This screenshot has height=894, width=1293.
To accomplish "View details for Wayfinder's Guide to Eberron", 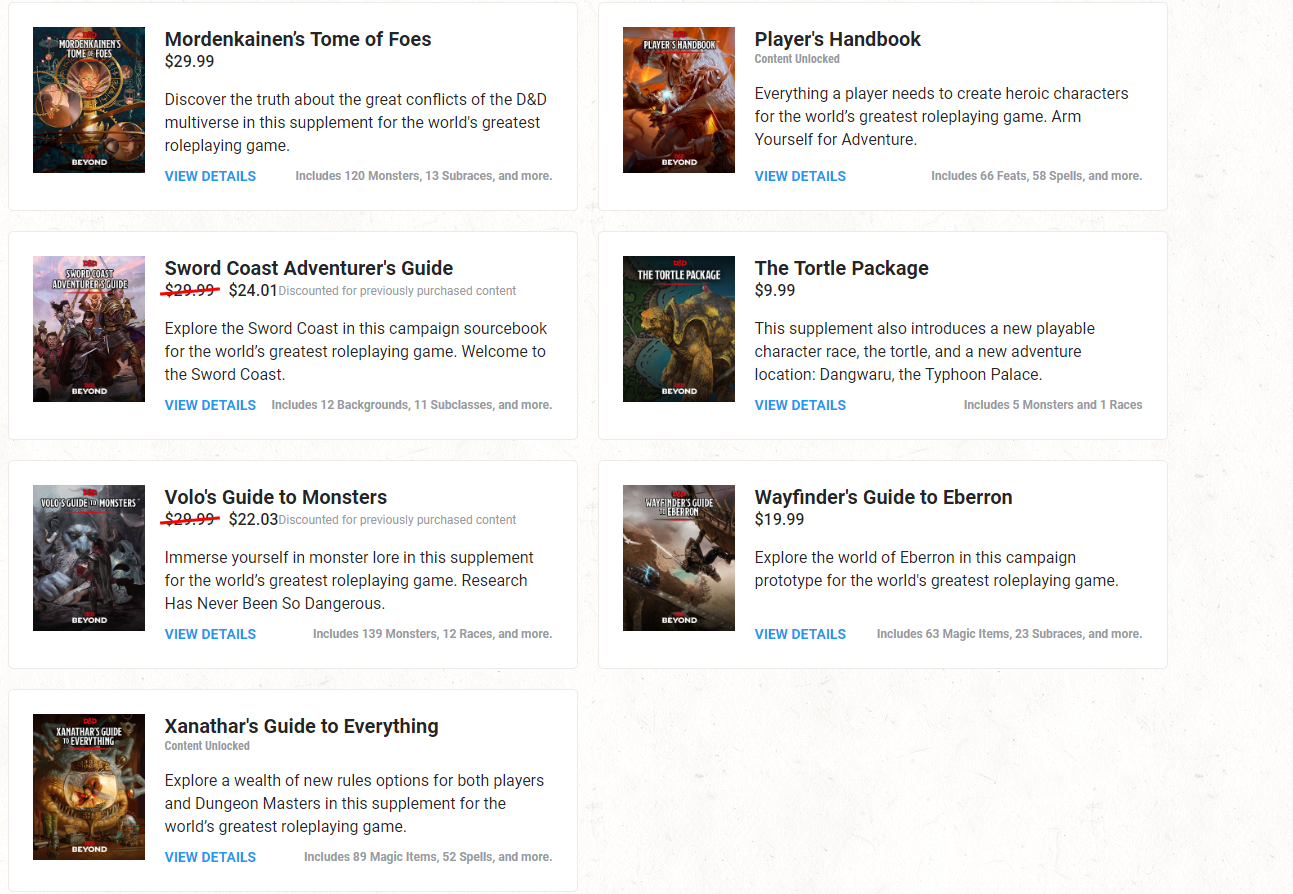I will click(800, 634).
